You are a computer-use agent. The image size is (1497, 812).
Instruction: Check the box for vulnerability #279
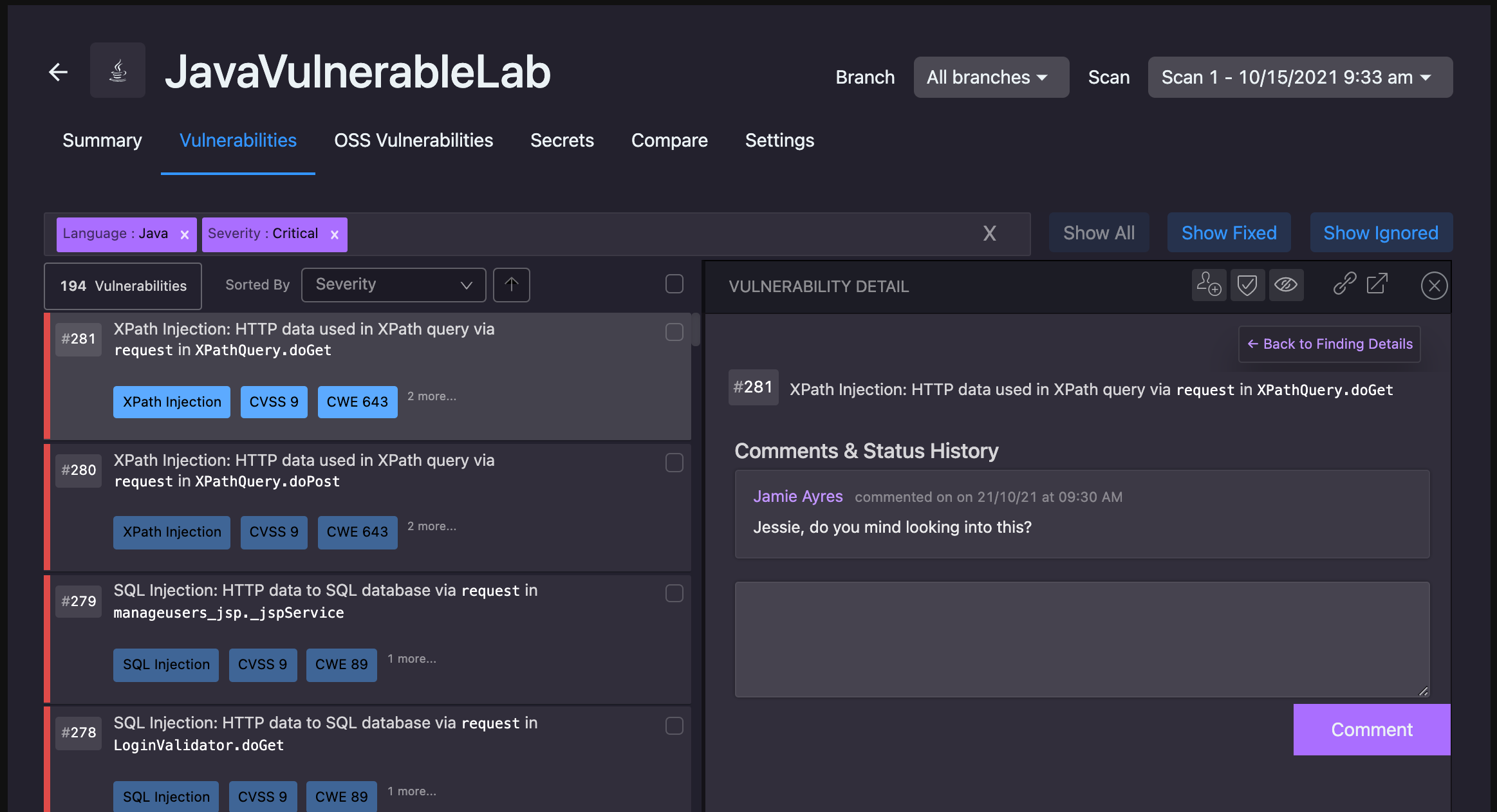[674, 593]
